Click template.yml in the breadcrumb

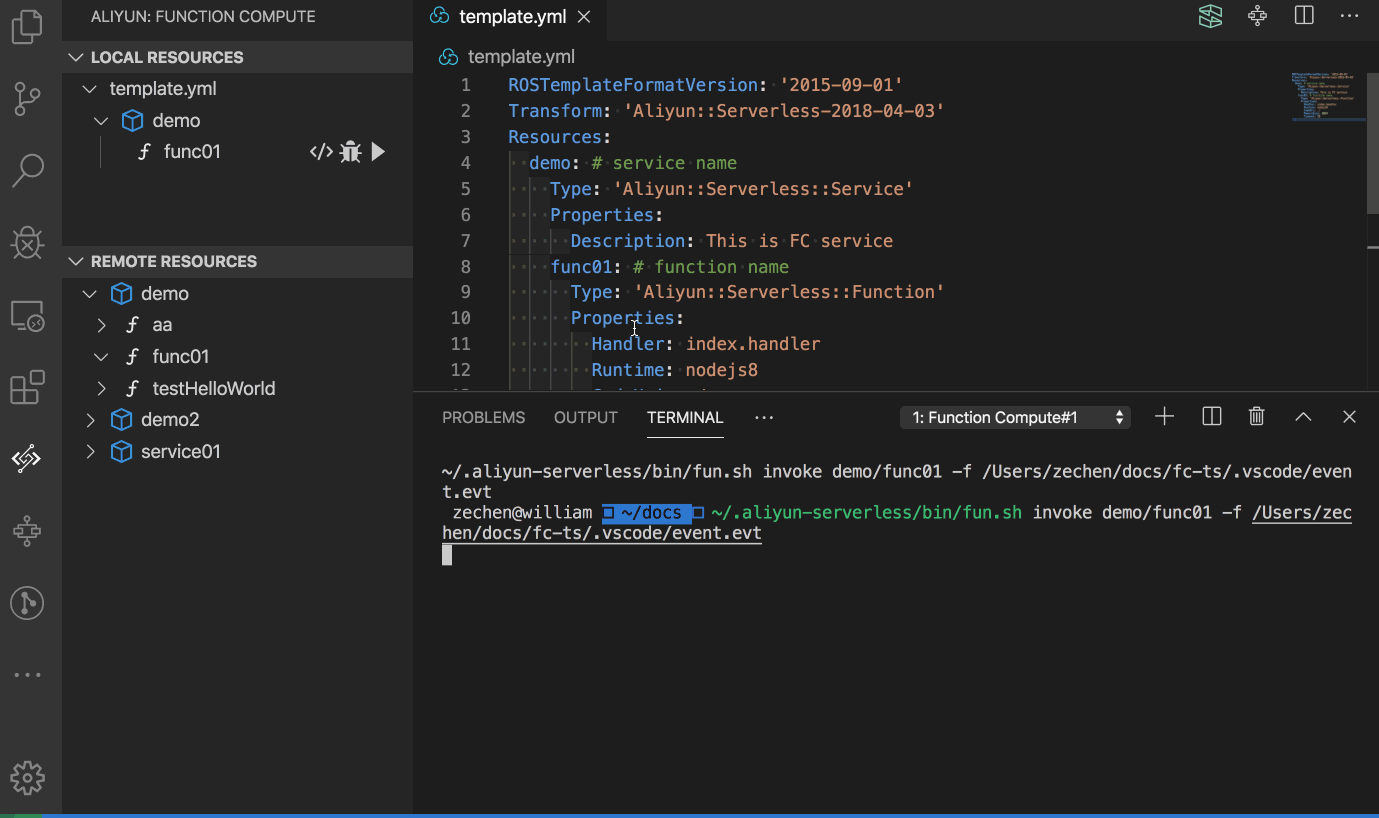[x=521, y=57]
